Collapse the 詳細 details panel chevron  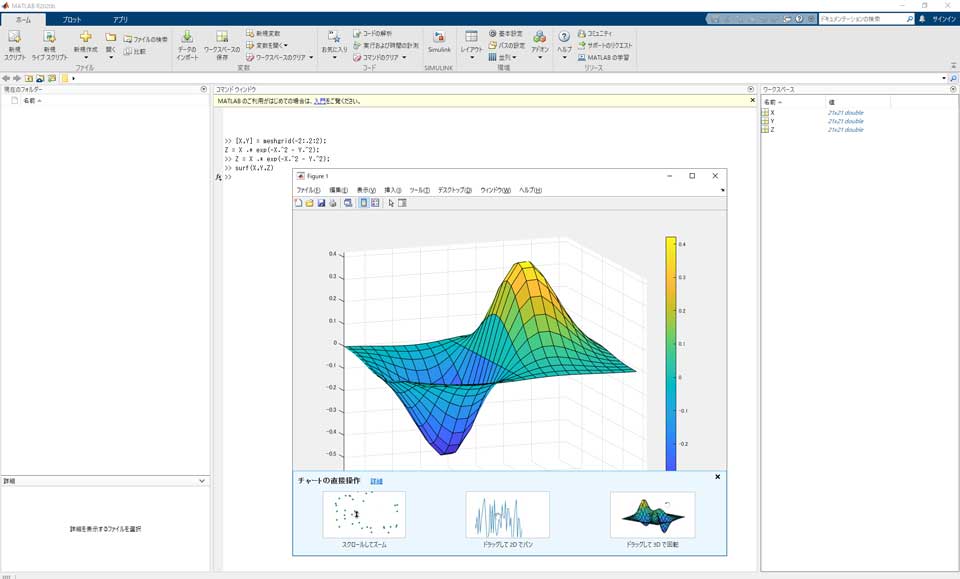(202, 481)
